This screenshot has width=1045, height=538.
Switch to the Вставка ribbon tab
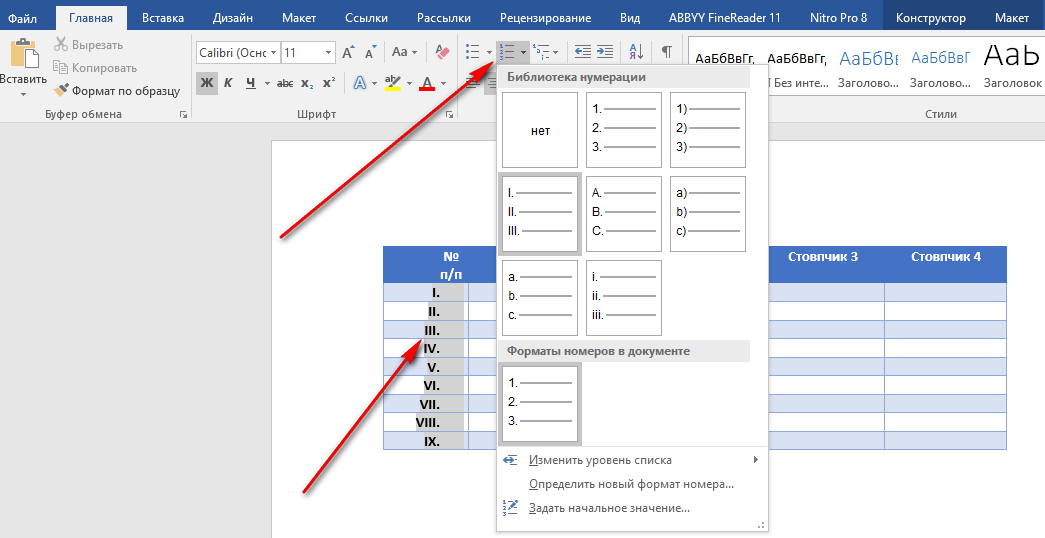tap(162, 18)
